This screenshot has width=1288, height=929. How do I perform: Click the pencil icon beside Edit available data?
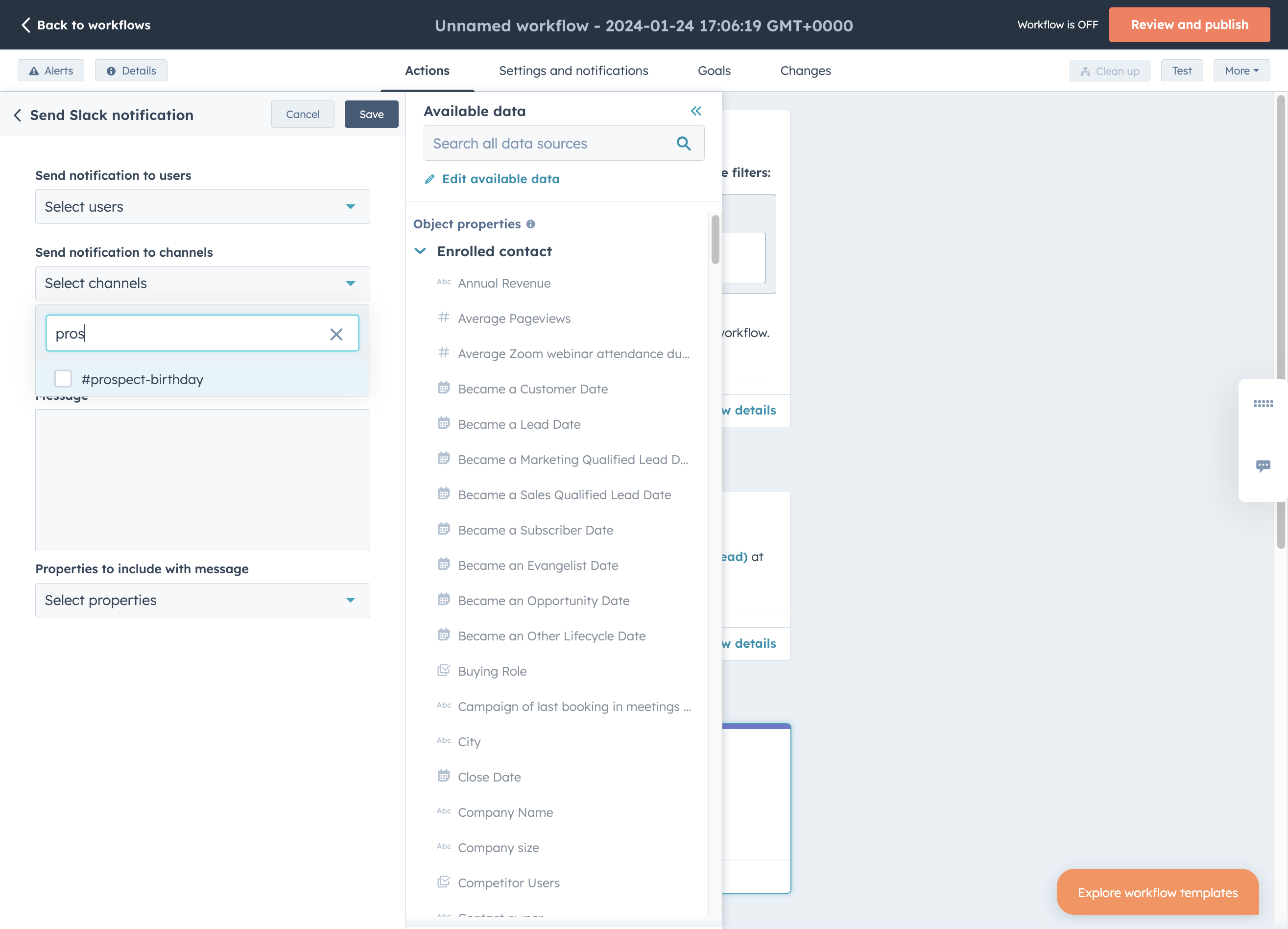click(430, 179)
